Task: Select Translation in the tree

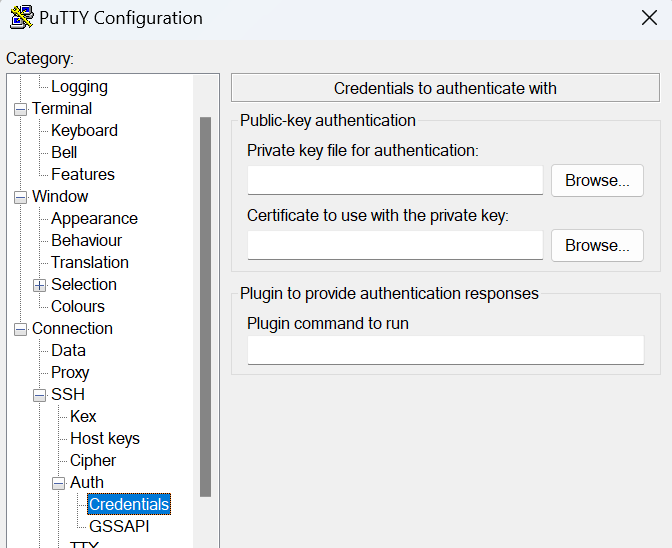Action: click(90, 262)
